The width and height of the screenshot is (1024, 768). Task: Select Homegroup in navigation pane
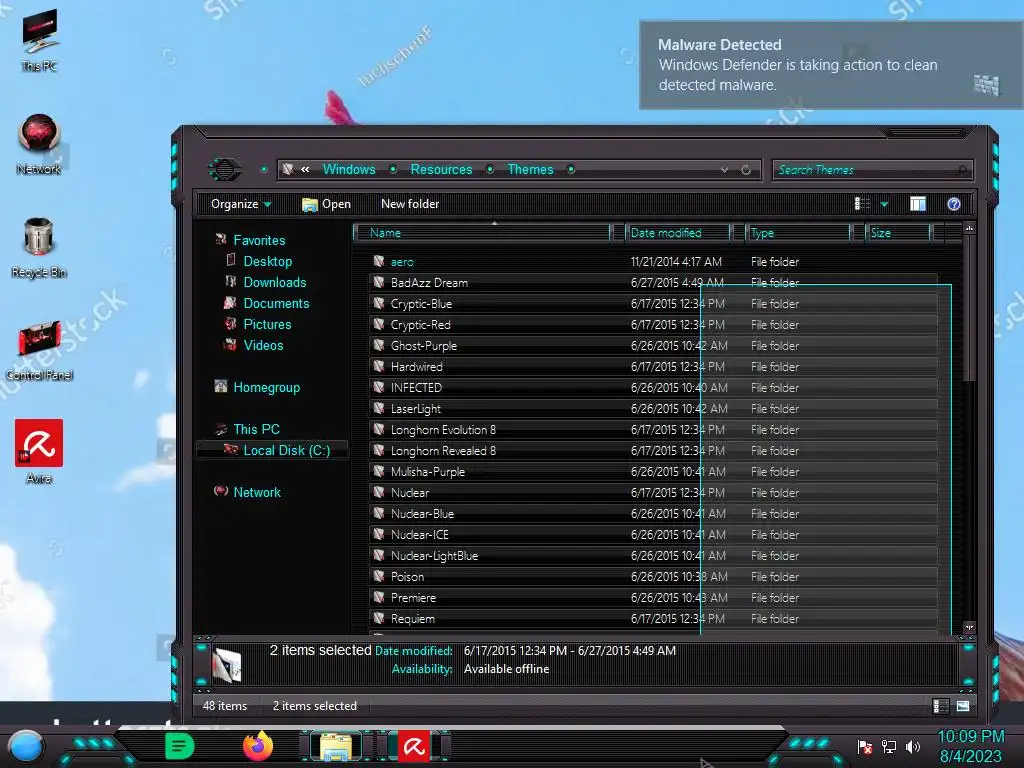266,387
